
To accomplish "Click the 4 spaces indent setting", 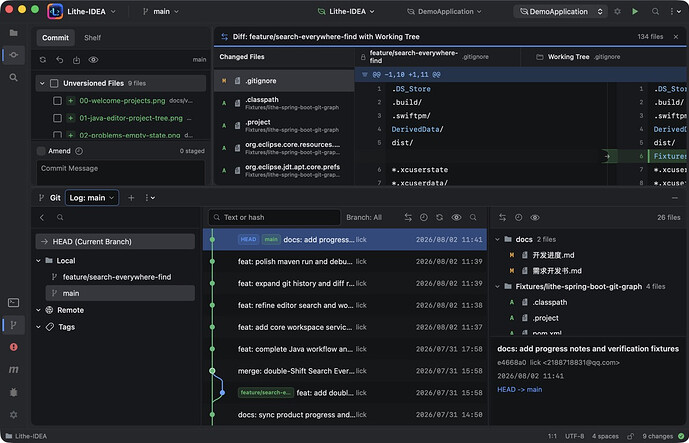I will [605, 436].
